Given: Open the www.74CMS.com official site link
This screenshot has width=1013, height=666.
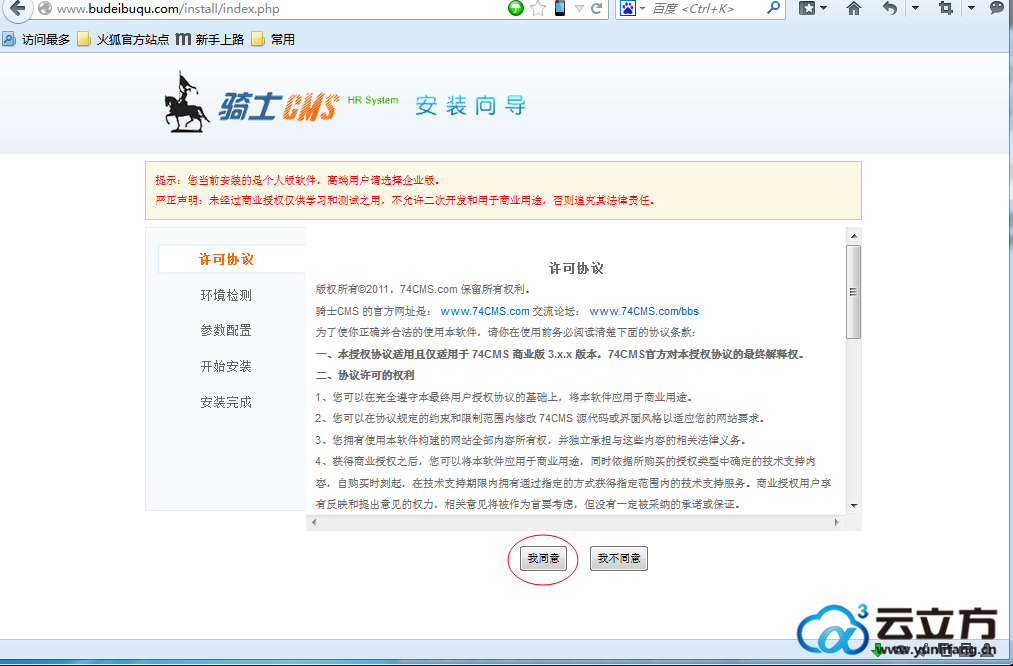Looking at the screenshot, I should [485, 311].
